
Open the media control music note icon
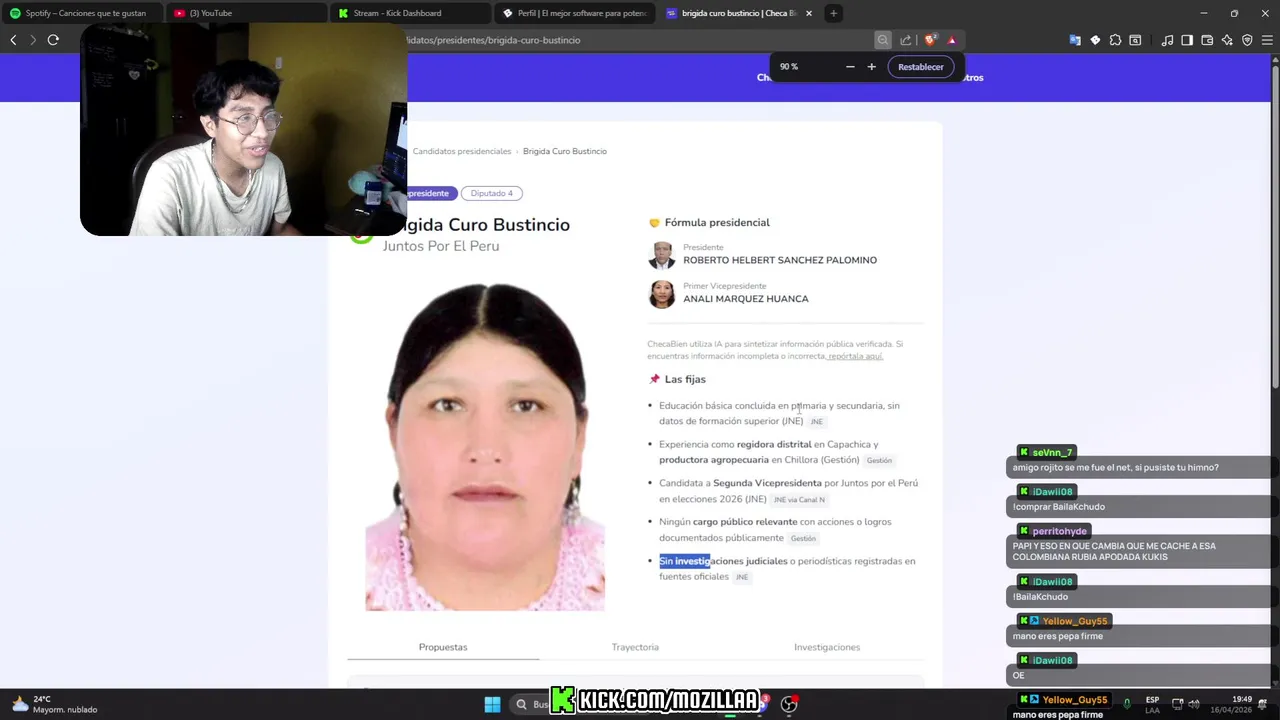(x=1167, y=40)
